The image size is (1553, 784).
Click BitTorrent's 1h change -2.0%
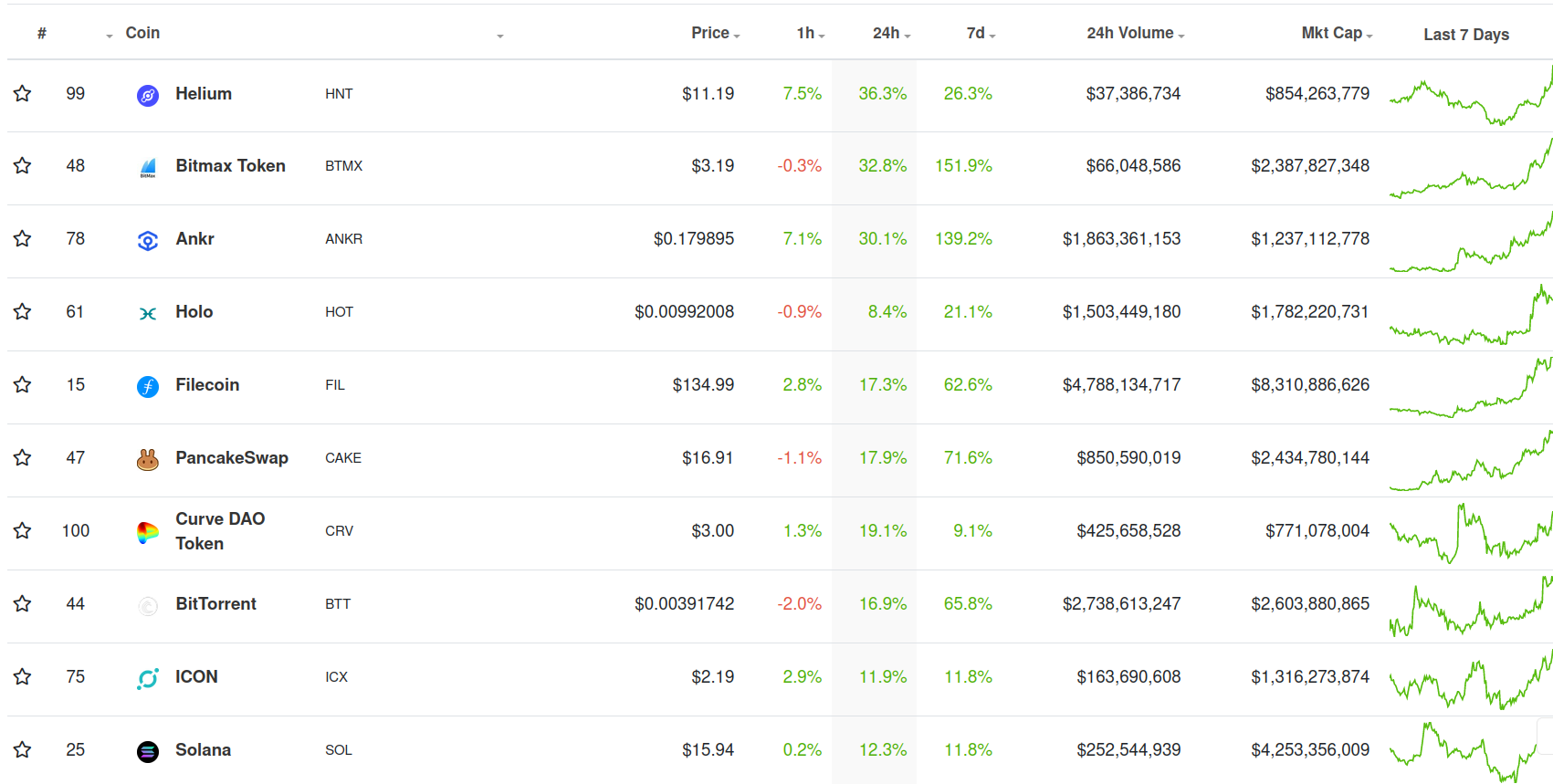tap(800, 603)
